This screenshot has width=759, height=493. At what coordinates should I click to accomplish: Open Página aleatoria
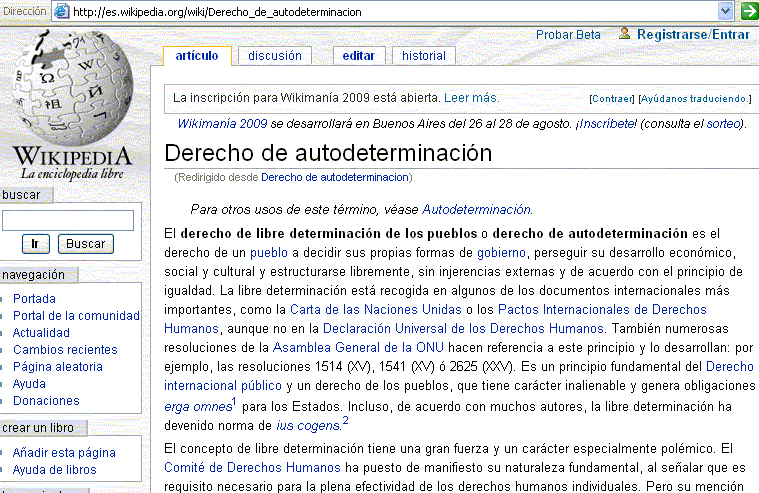click(x=58, y=367)
